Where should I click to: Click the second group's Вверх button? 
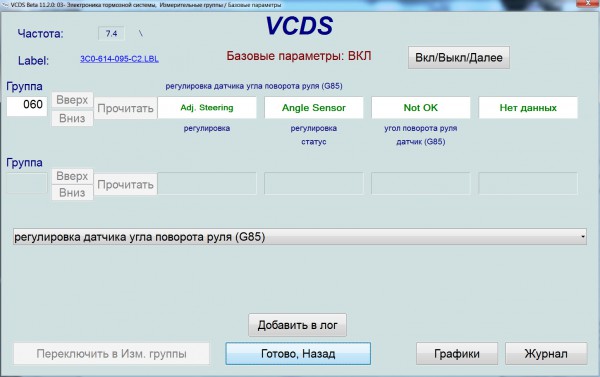point(72,176)
